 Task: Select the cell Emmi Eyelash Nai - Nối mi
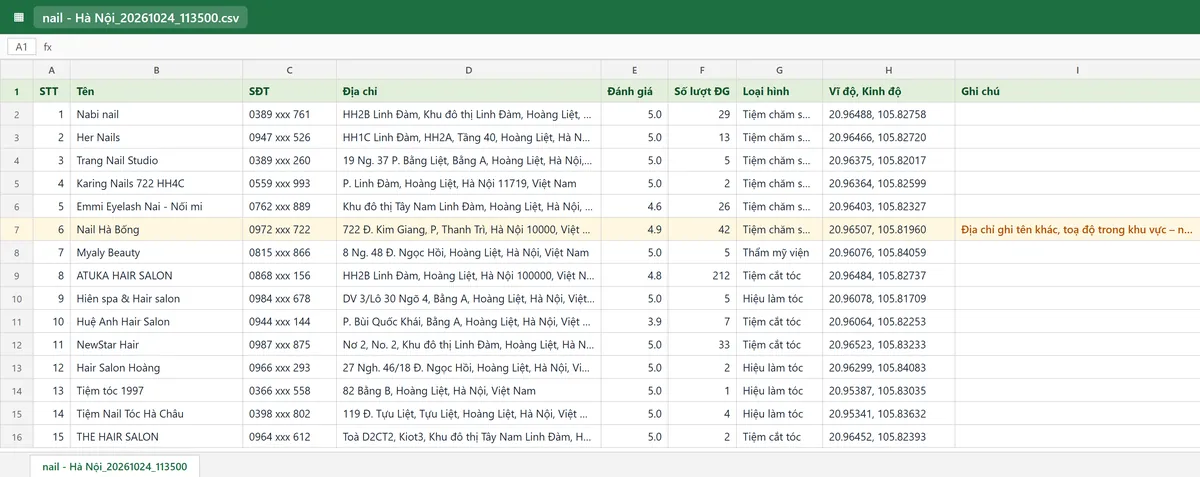156,207
